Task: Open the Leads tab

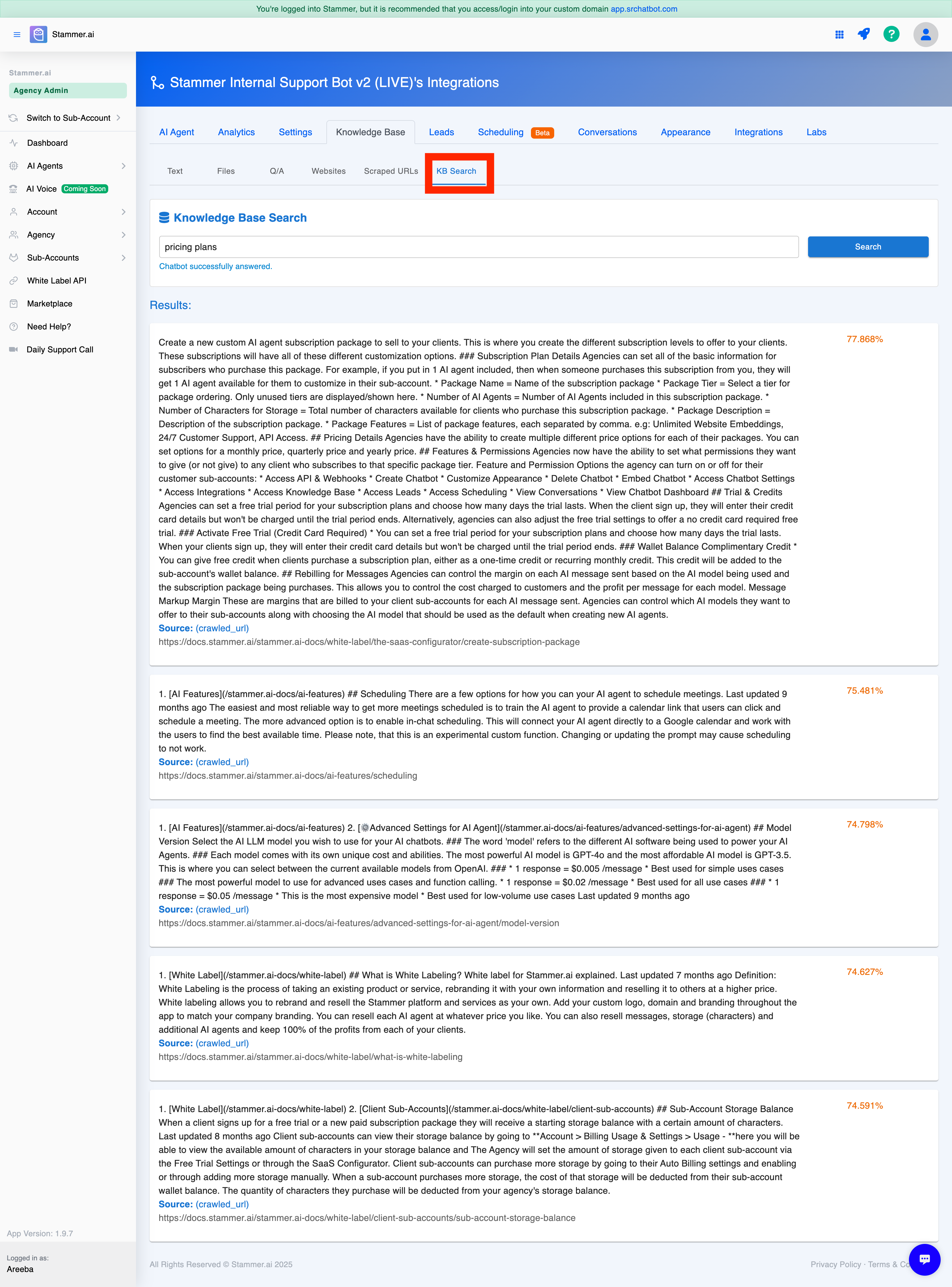Action: pos(441,132)
